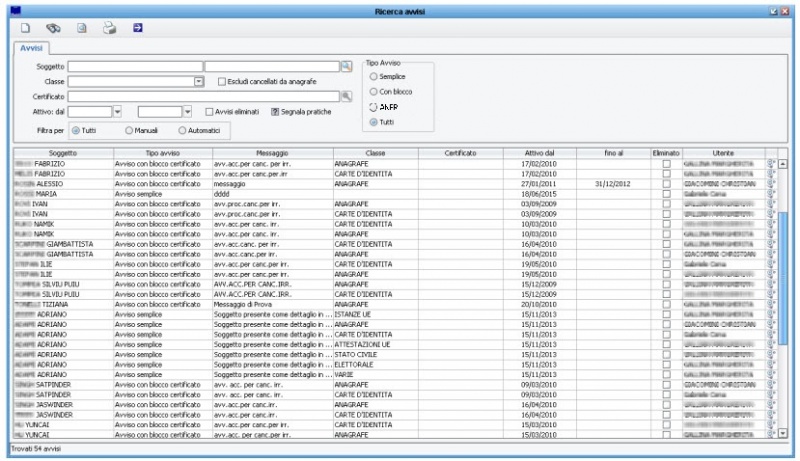Tick the Avvisi eliminati checkbox
The width and height of the screenshot is (800, 461).
[x=209, y=111]
